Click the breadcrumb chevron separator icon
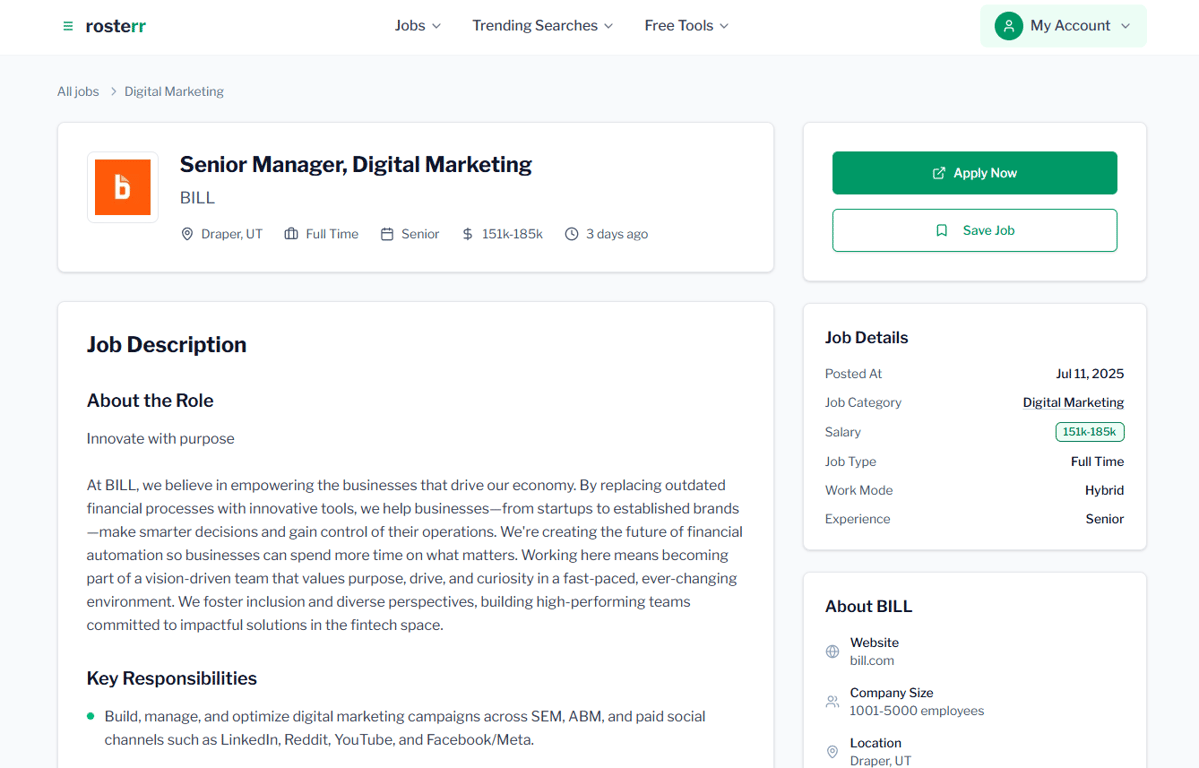This screenshot has height=768, width=1199. (113, 91)
